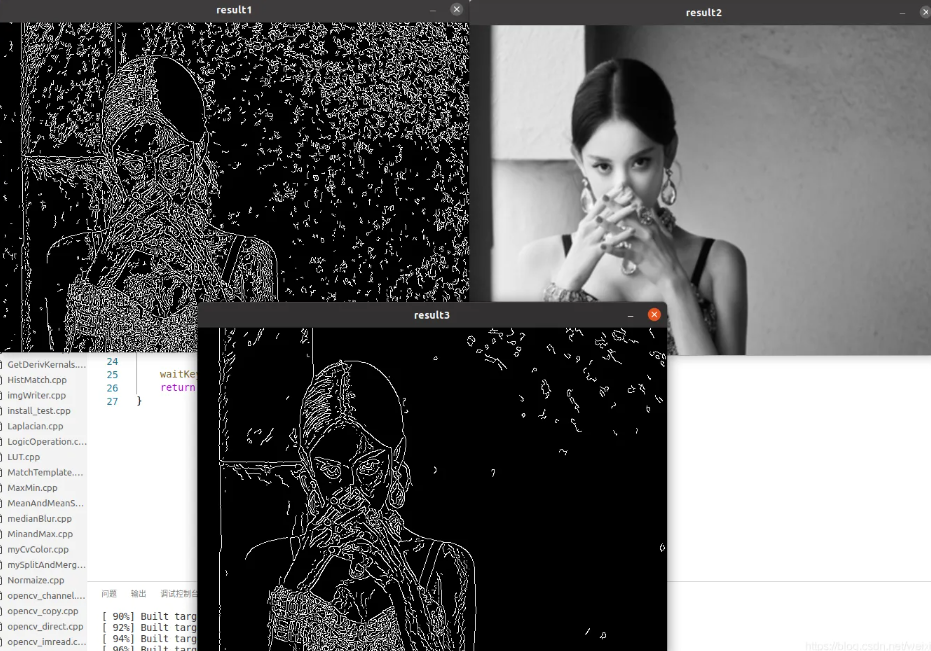Open opencv_copy.cpp in the explorer
Image resolution: width=931 pixels, height=651 pixels.
pyautogui.click(x=43, y=611)
